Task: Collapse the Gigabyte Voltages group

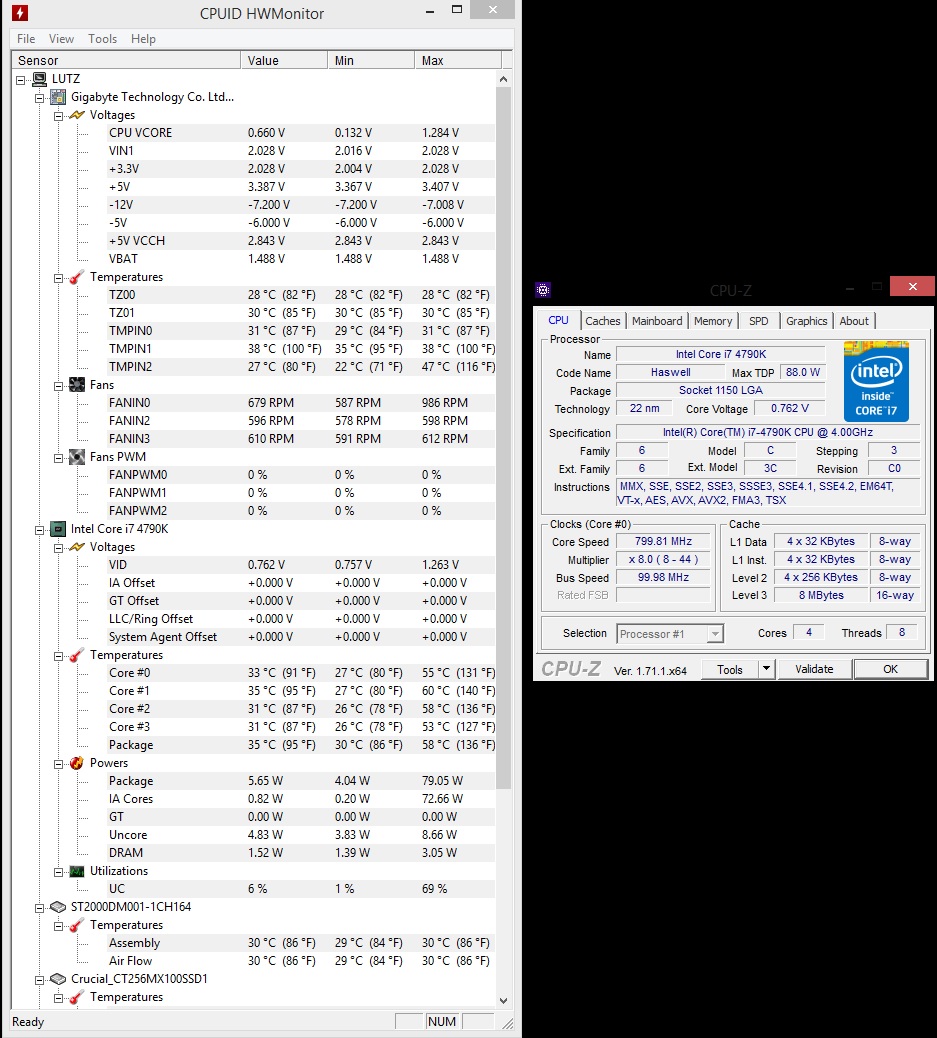Action: click(58, 116)
